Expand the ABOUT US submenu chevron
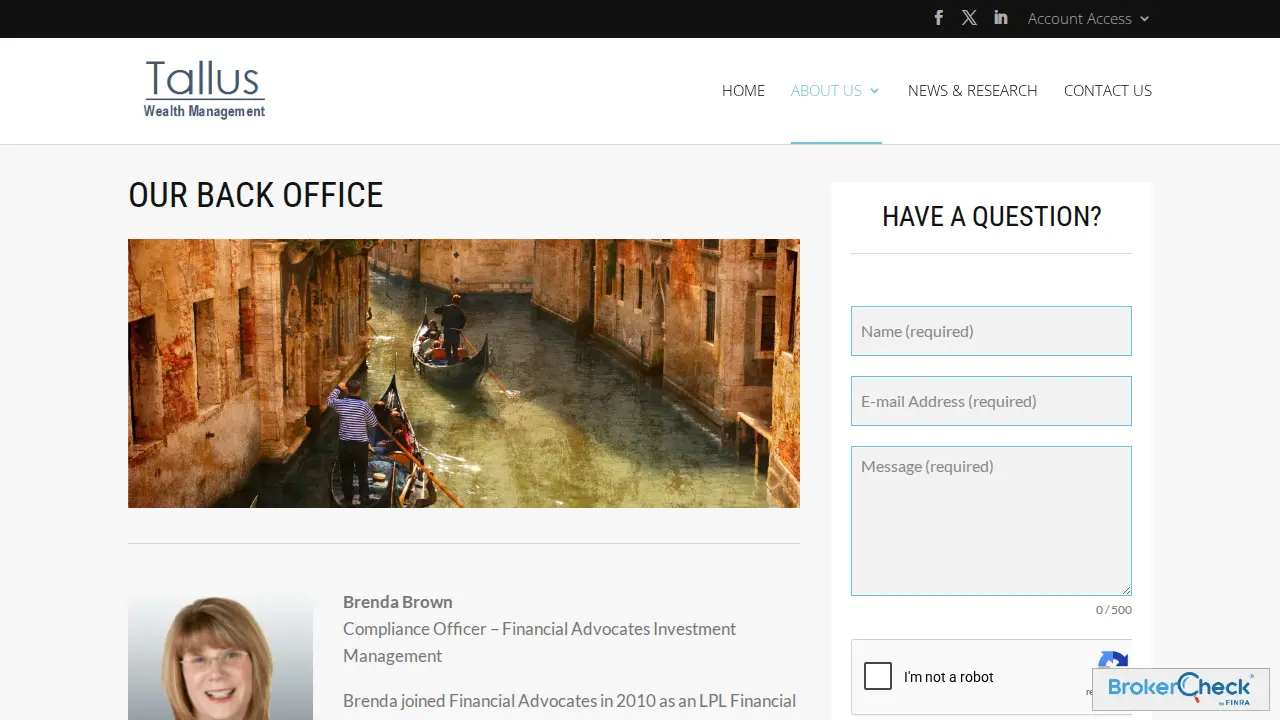Image resolution: width=1280 pixels, height=720 pixels. (x=875, y=91)
